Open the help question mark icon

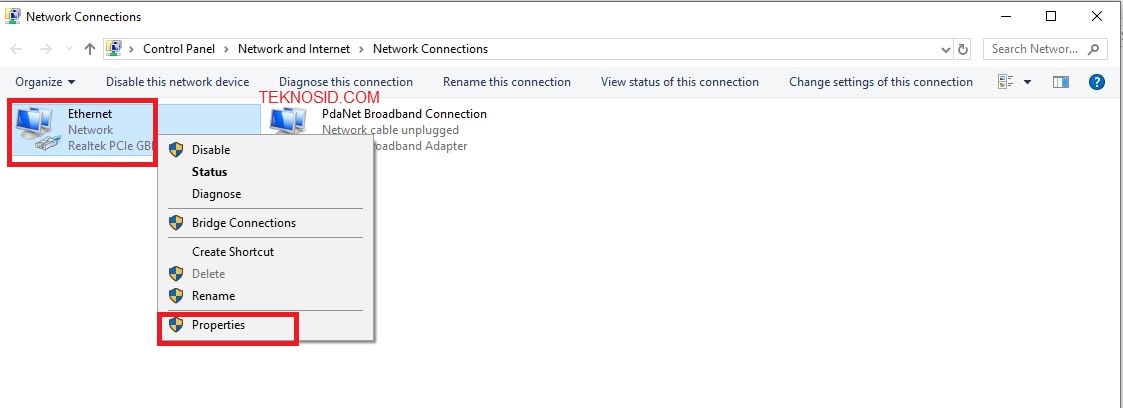click(1097, 82)
